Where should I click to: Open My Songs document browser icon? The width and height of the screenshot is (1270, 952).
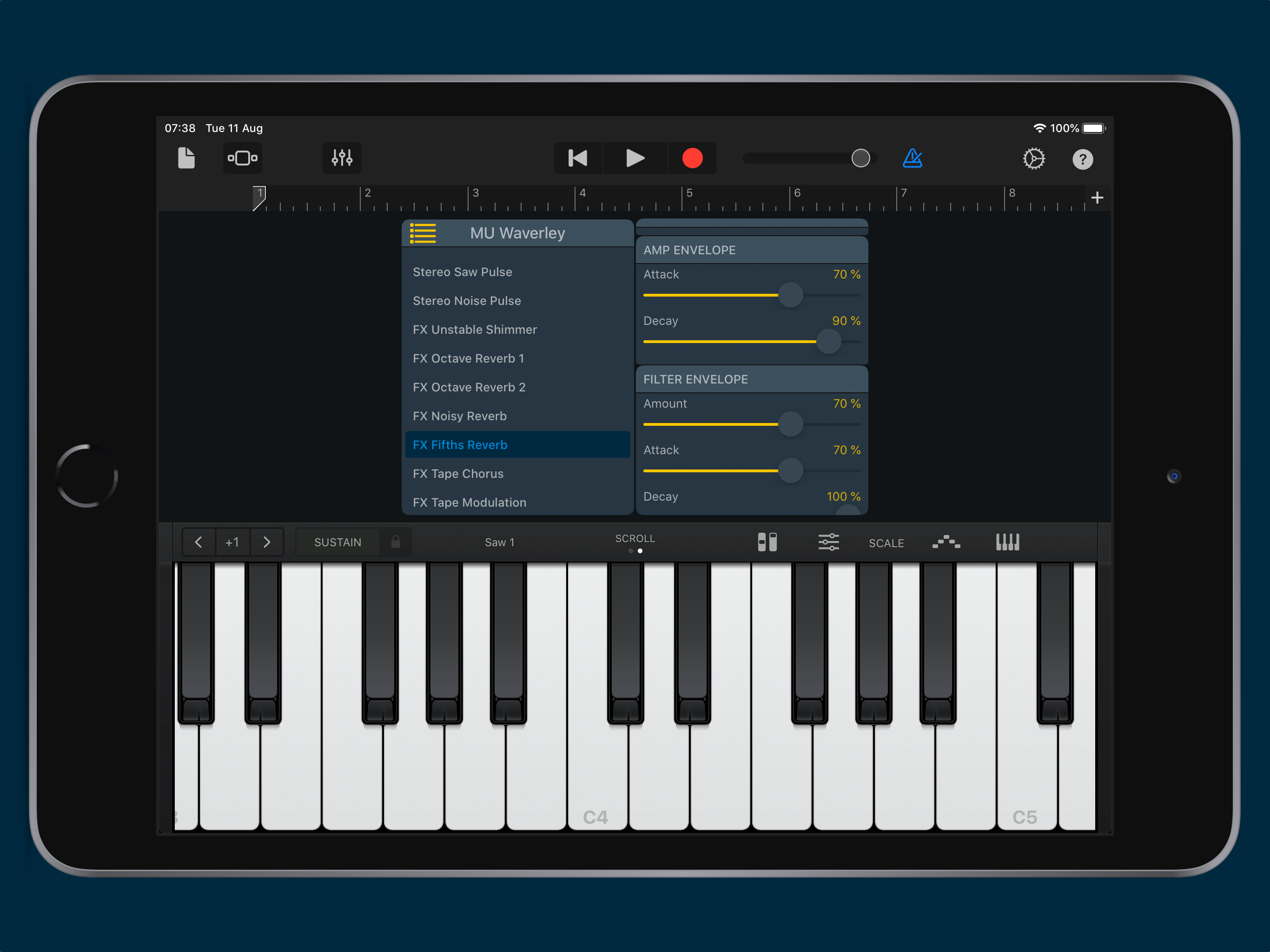click(x=186, y=158)
